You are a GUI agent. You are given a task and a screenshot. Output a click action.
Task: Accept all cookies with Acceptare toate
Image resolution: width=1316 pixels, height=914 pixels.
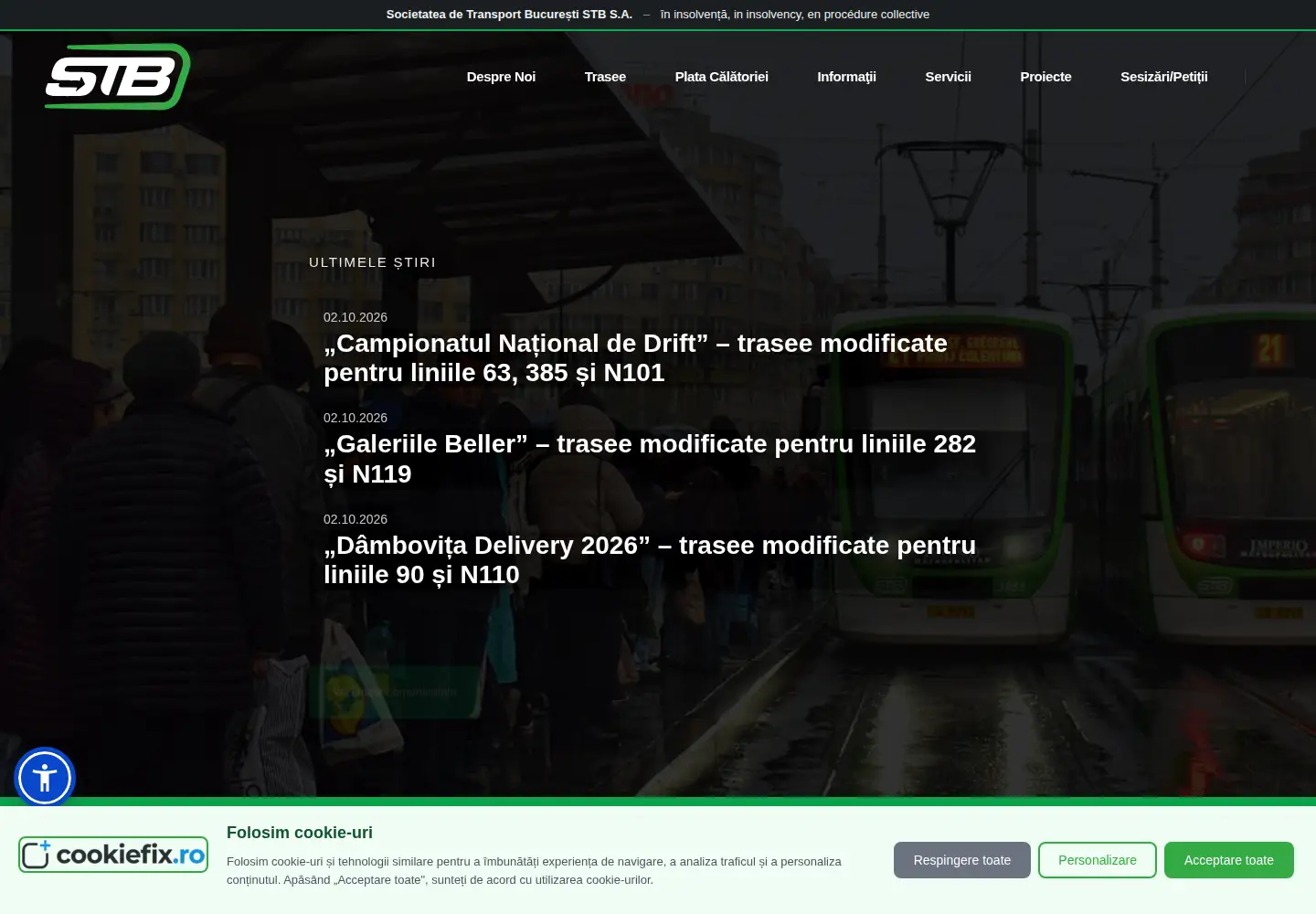pos(1229,860)
